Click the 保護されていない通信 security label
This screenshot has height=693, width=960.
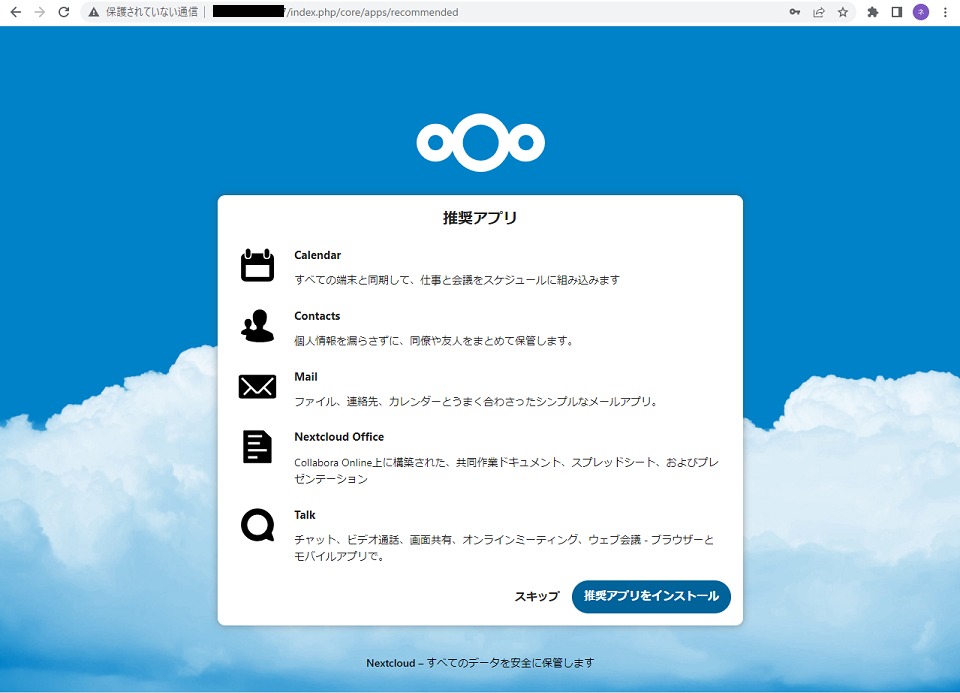152,12
